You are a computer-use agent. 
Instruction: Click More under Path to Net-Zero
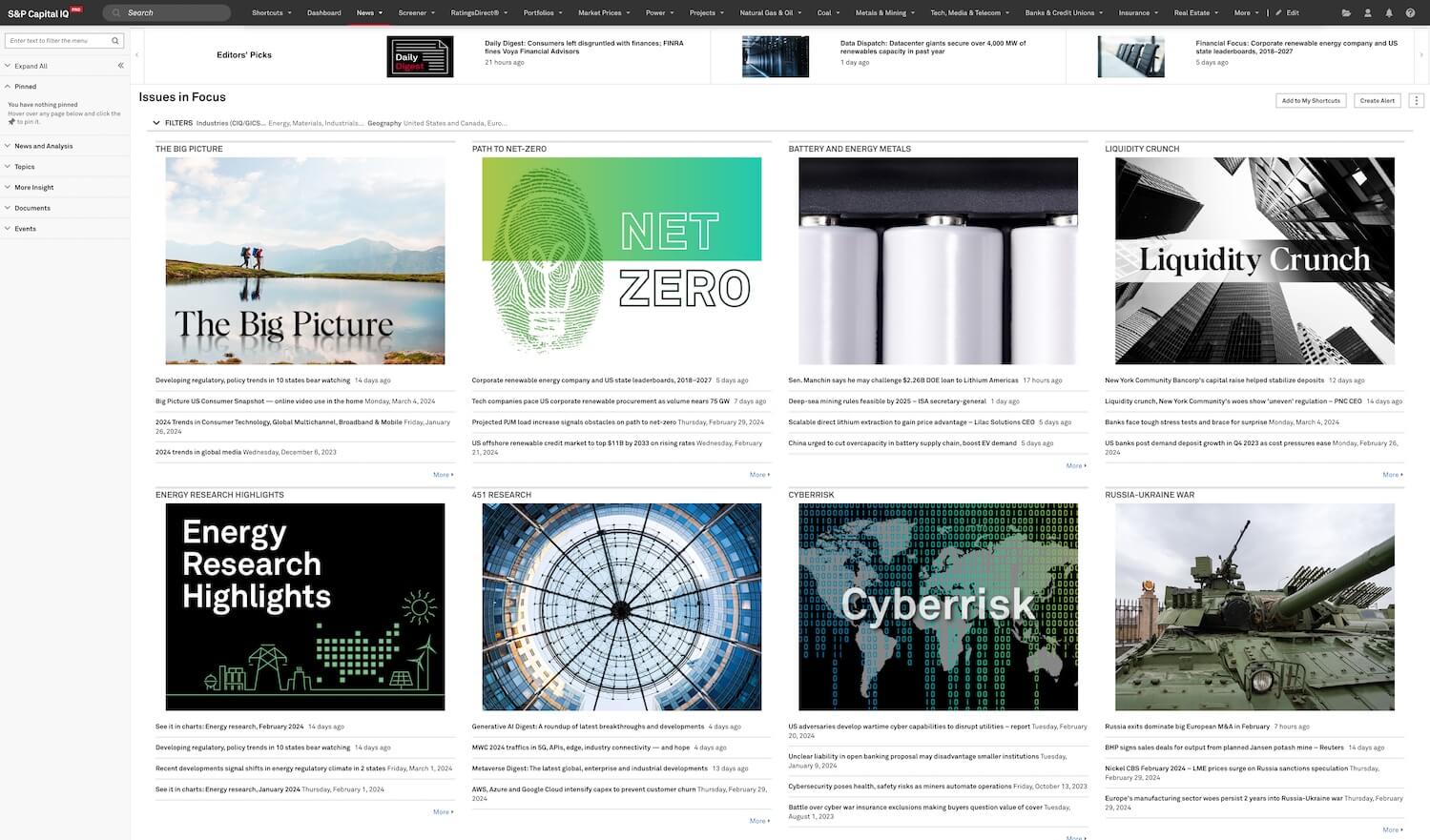coord(759,474)
